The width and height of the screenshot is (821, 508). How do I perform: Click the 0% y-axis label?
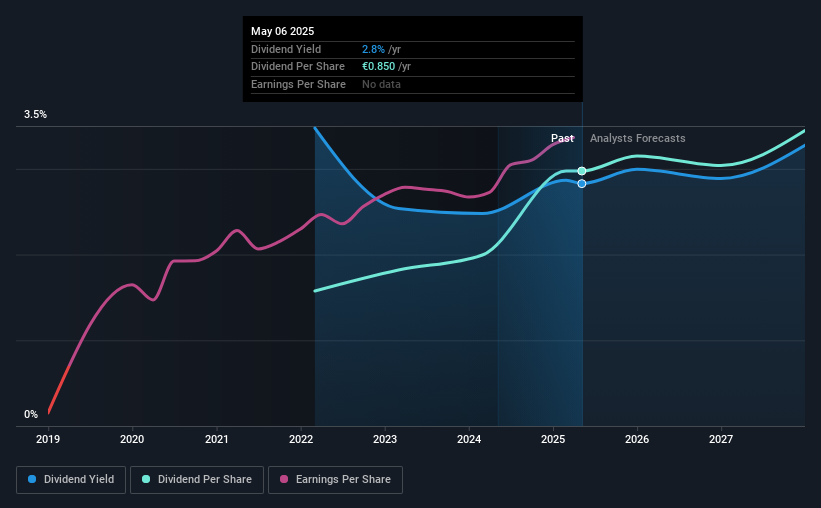tap(31, 414)
